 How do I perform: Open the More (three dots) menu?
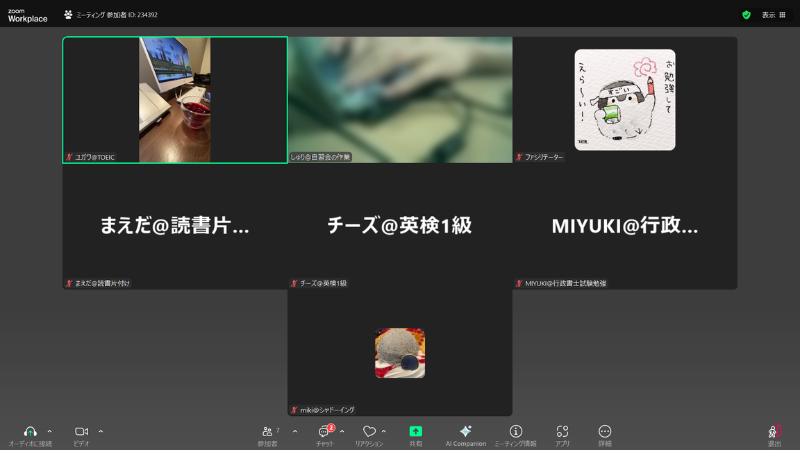(605, 432)
